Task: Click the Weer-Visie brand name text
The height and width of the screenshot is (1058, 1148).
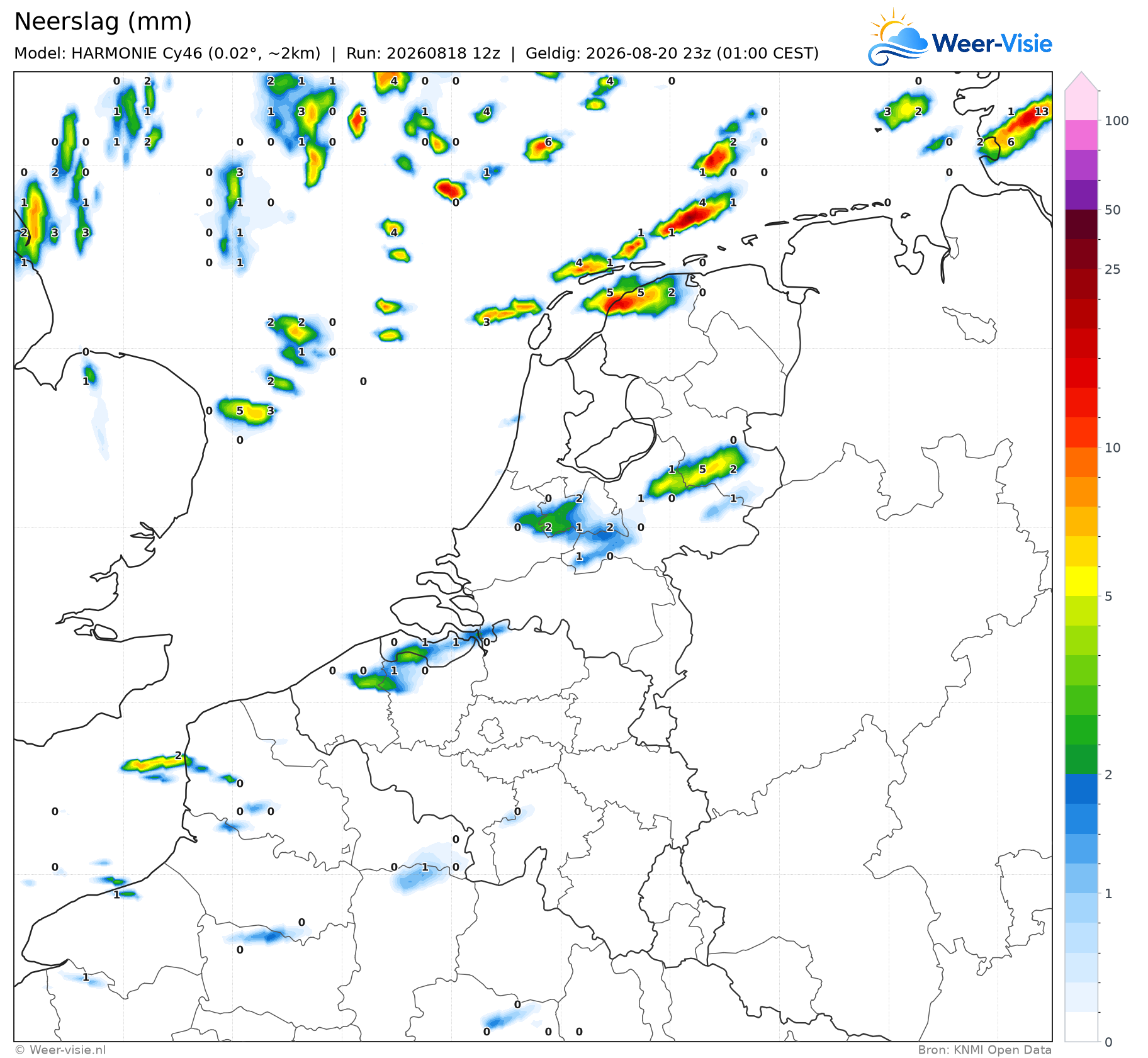Action: [x=992, y=43]
